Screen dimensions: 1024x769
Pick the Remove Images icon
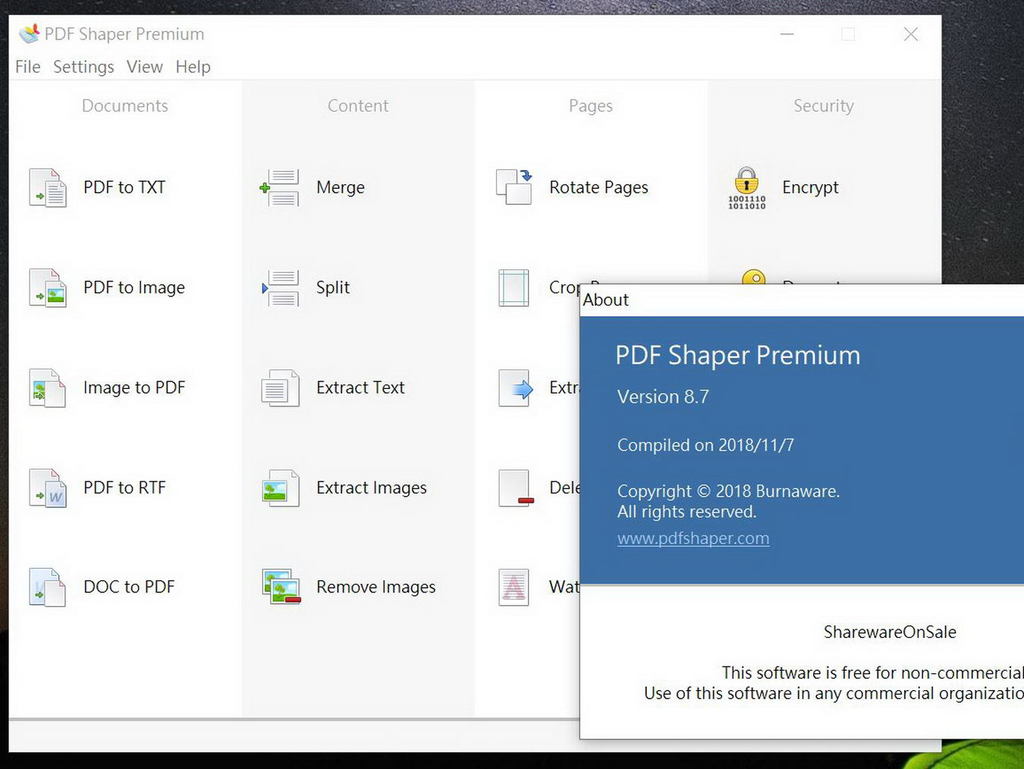coord(281,587)
